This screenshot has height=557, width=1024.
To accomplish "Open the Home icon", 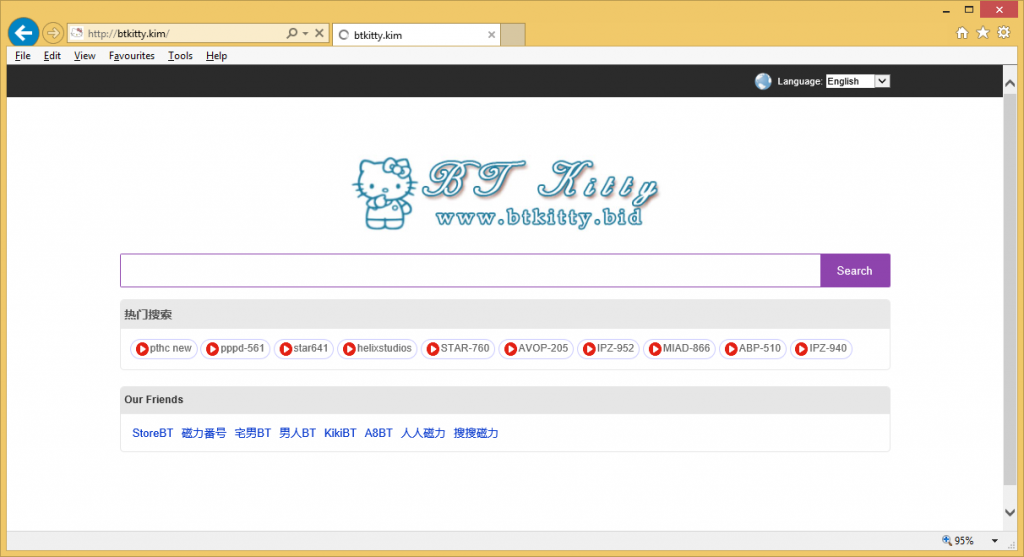I will coord(961,33).
